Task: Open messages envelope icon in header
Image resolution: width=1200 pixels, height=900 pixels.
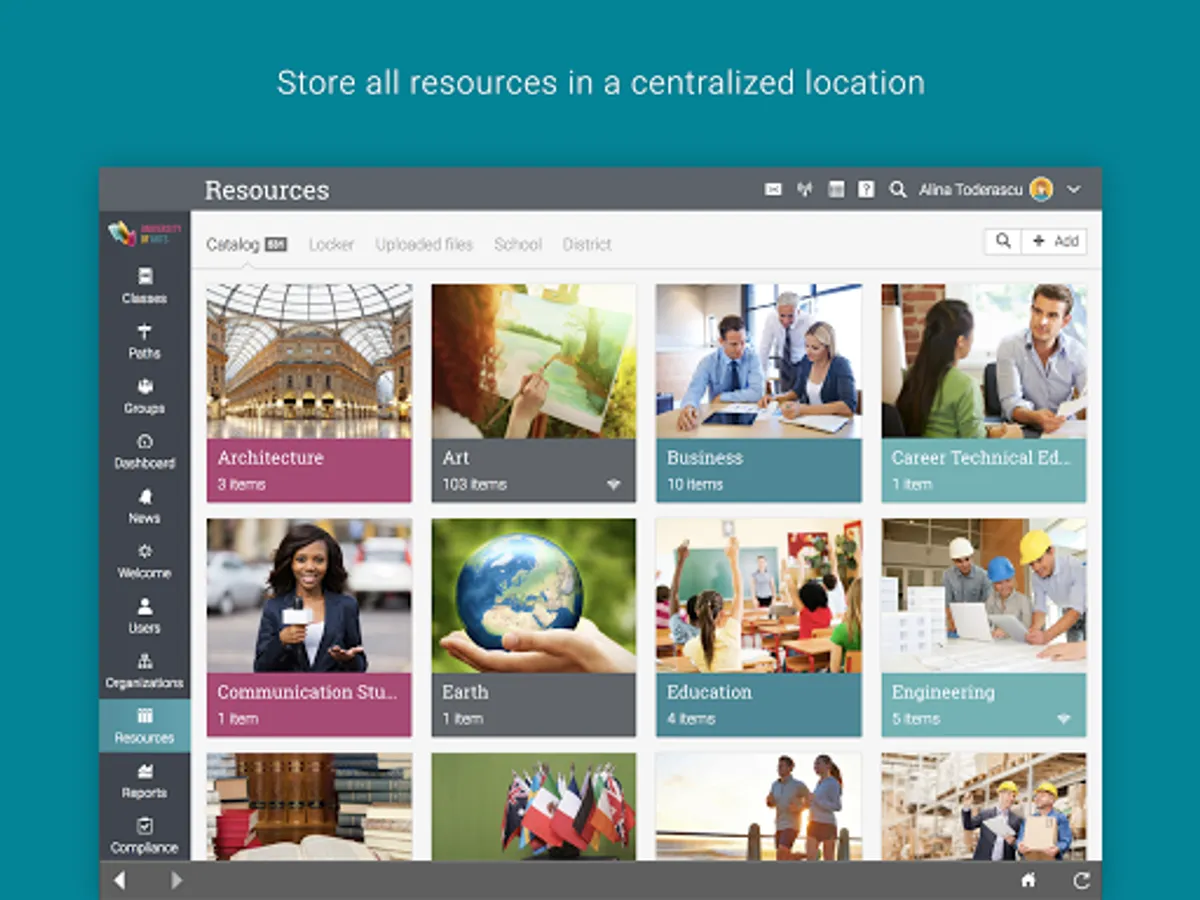Action: tap(773, 189)
